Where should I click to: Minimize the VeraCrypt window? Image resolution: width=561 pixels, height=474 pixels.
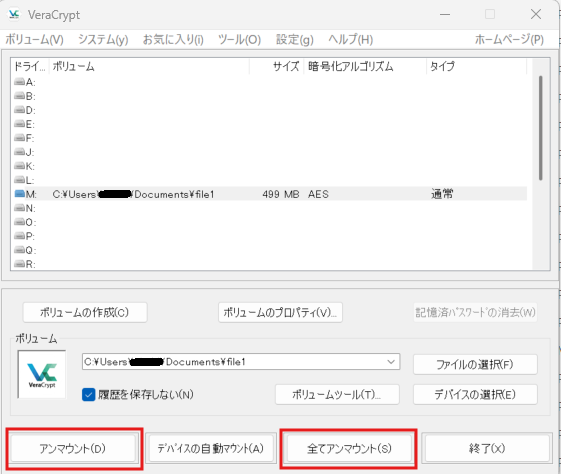pos(445,14)
